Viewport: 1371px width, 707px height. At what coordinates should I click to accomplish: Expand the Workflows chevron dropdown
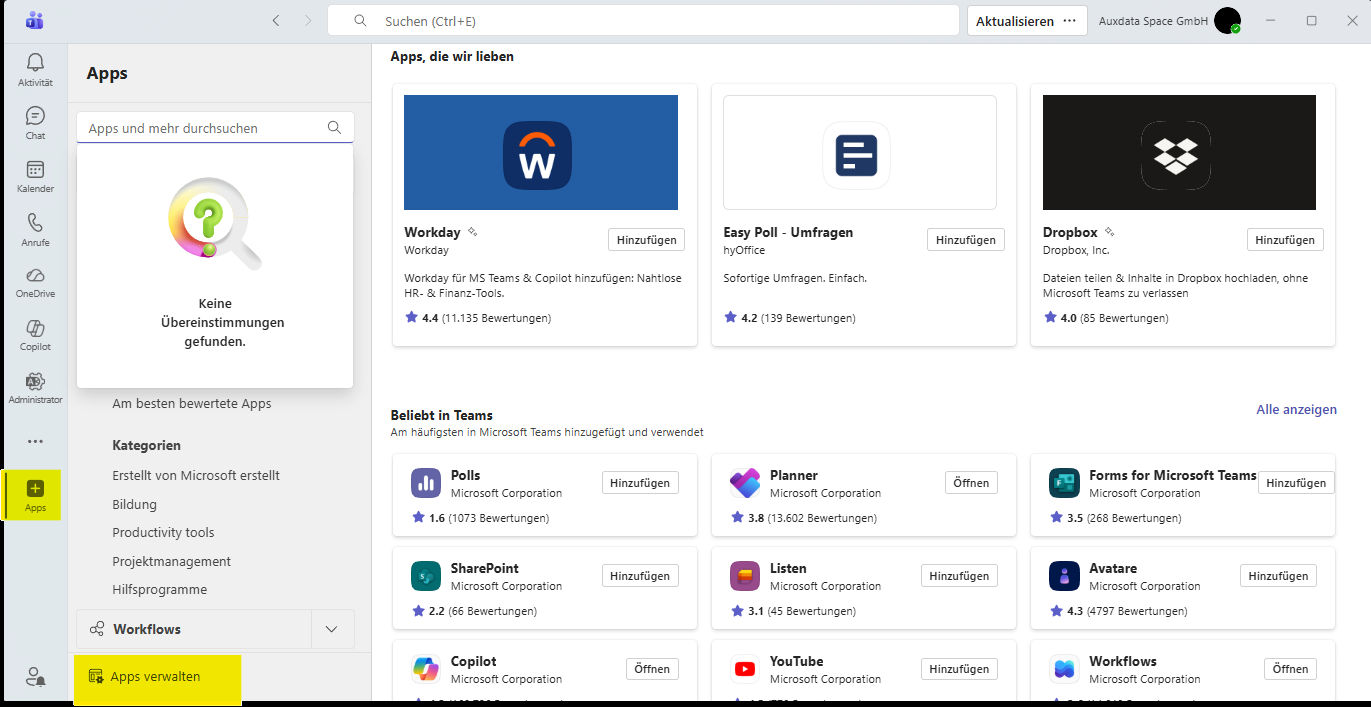(333, 629)
